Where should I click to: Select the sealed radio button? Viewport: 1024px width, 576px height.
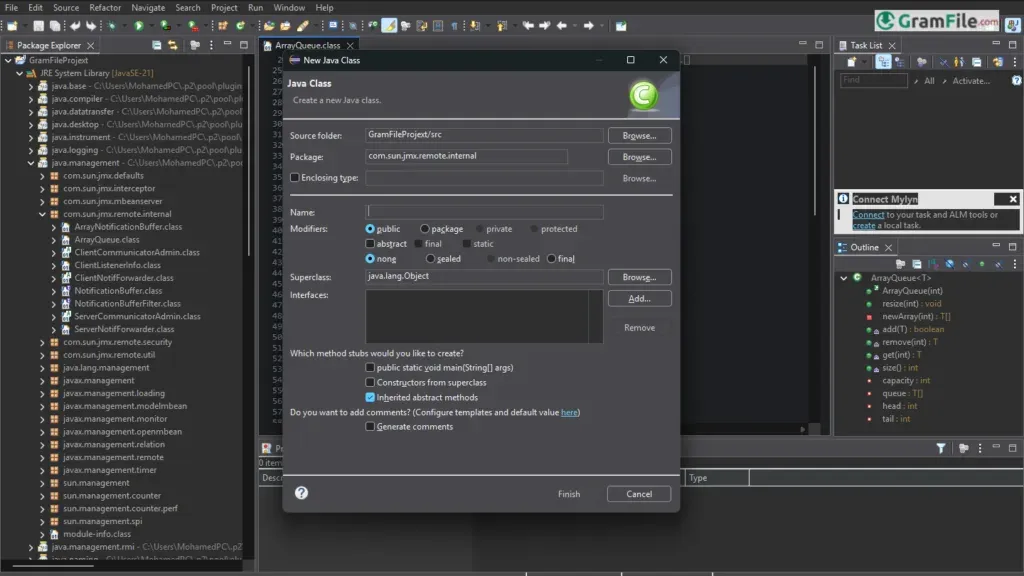click(x=430, y=259)
